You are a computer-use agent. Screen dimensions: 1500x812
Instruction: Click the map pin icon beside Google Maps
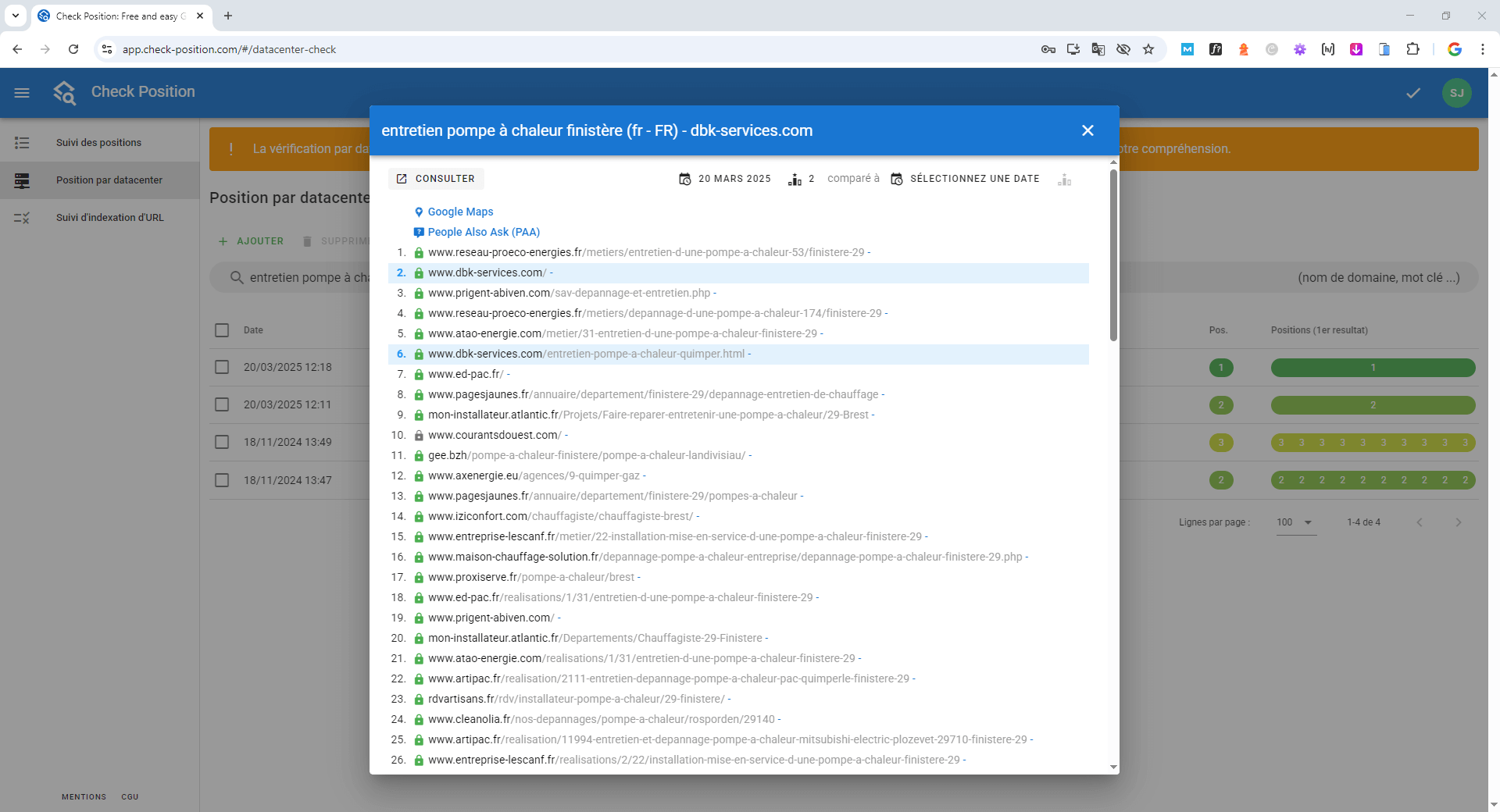(x=419, y=212)
